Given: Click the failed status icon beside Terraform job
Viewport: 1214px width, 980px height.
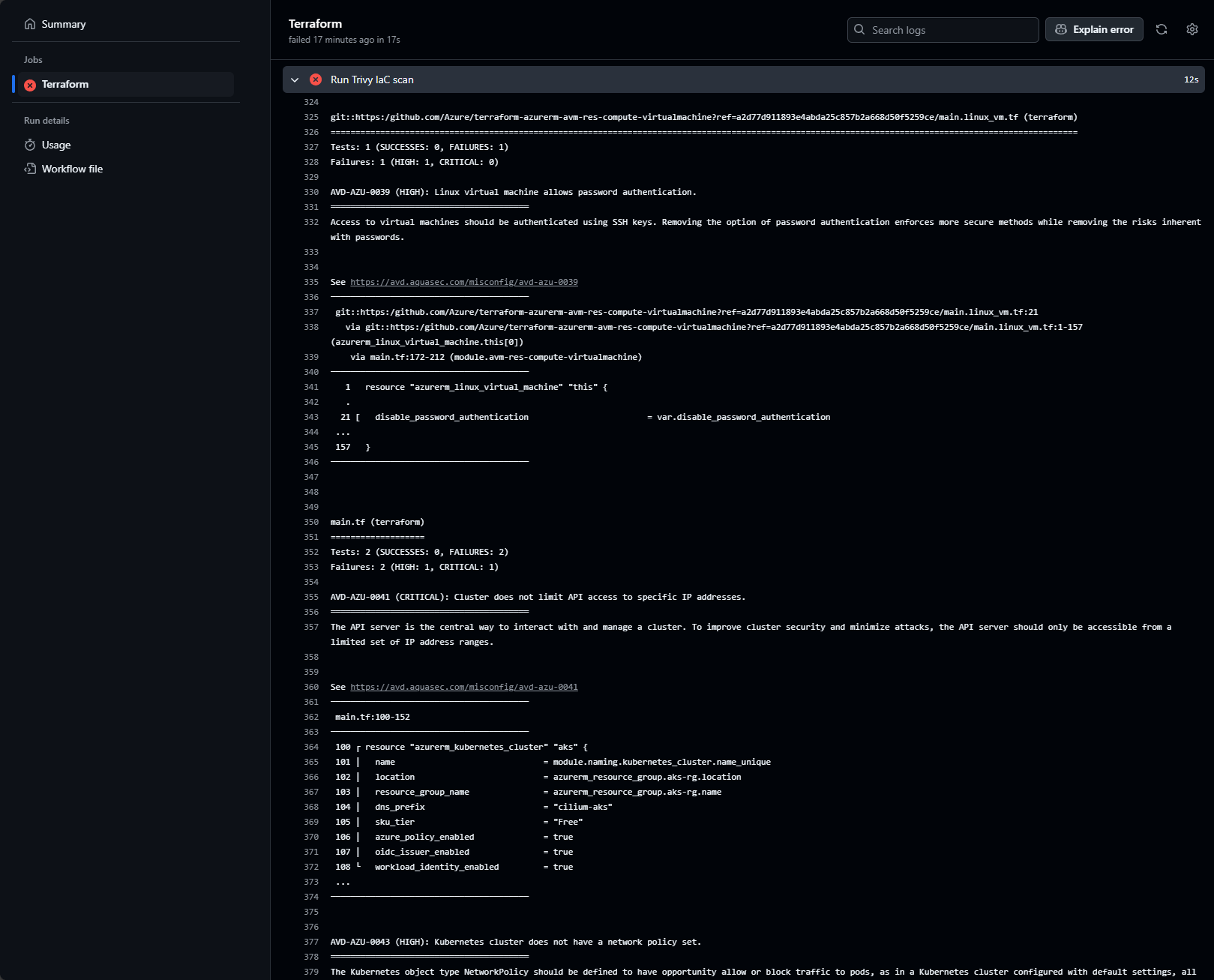Looking at the screenshot, I should coord(30,85).
